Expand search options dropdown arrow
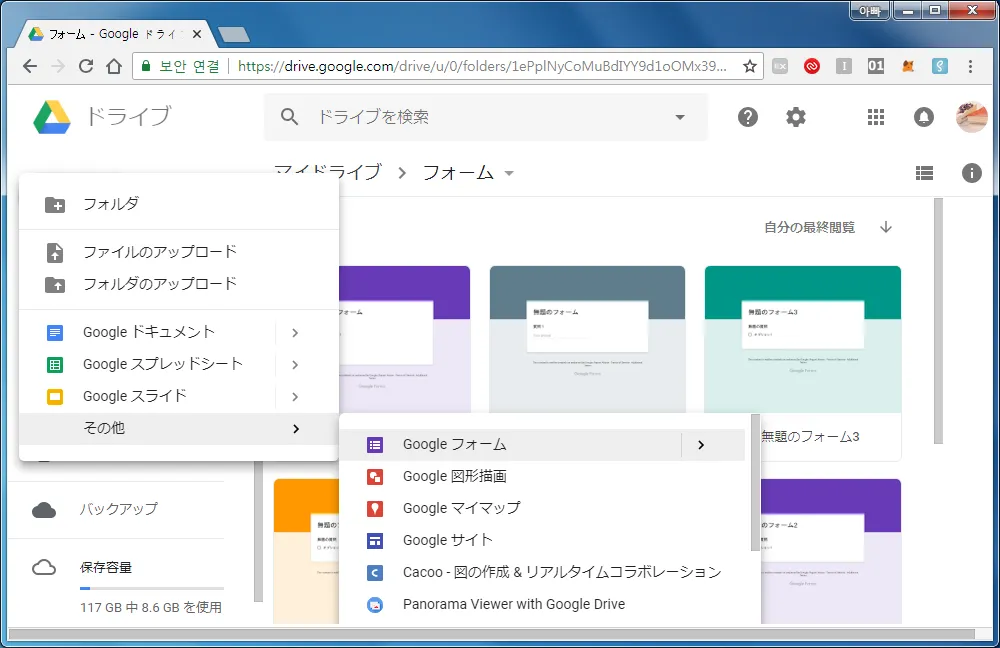The height and width of the screenshot is (648, 1000). (680, 117)
